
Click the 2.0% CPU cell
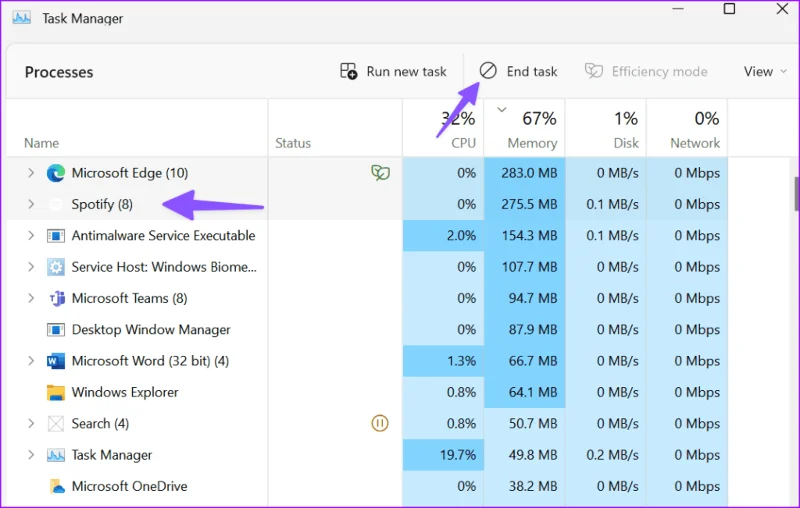click(x=443, y=236)
